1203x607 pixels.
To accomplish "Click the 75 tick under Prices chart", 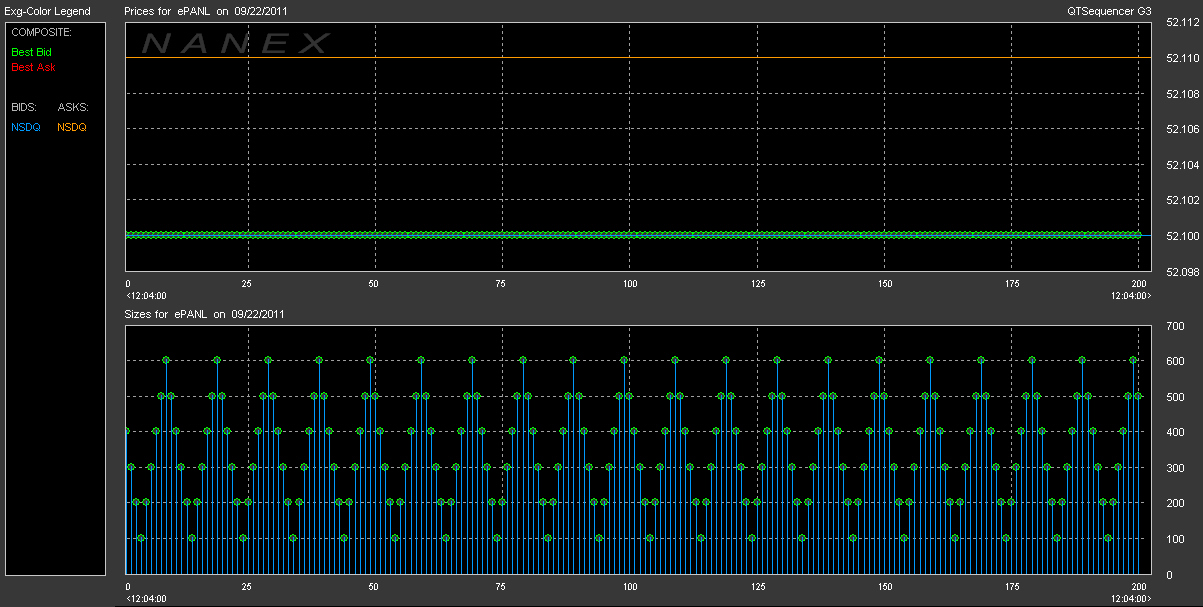I will click(500, 284).
